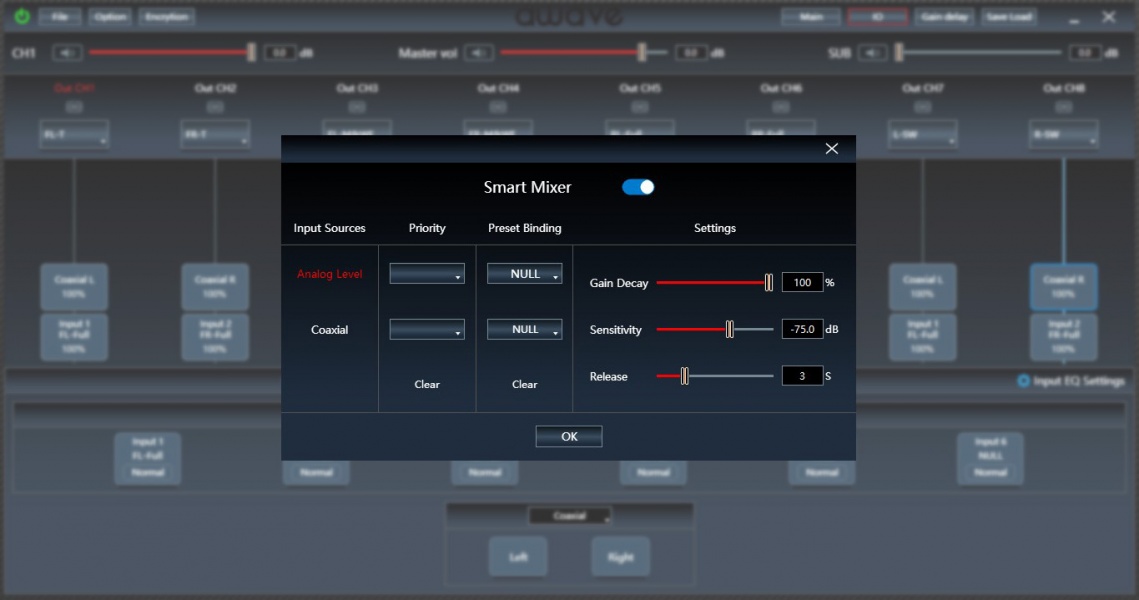Click Clear under the Priority column

427,384
